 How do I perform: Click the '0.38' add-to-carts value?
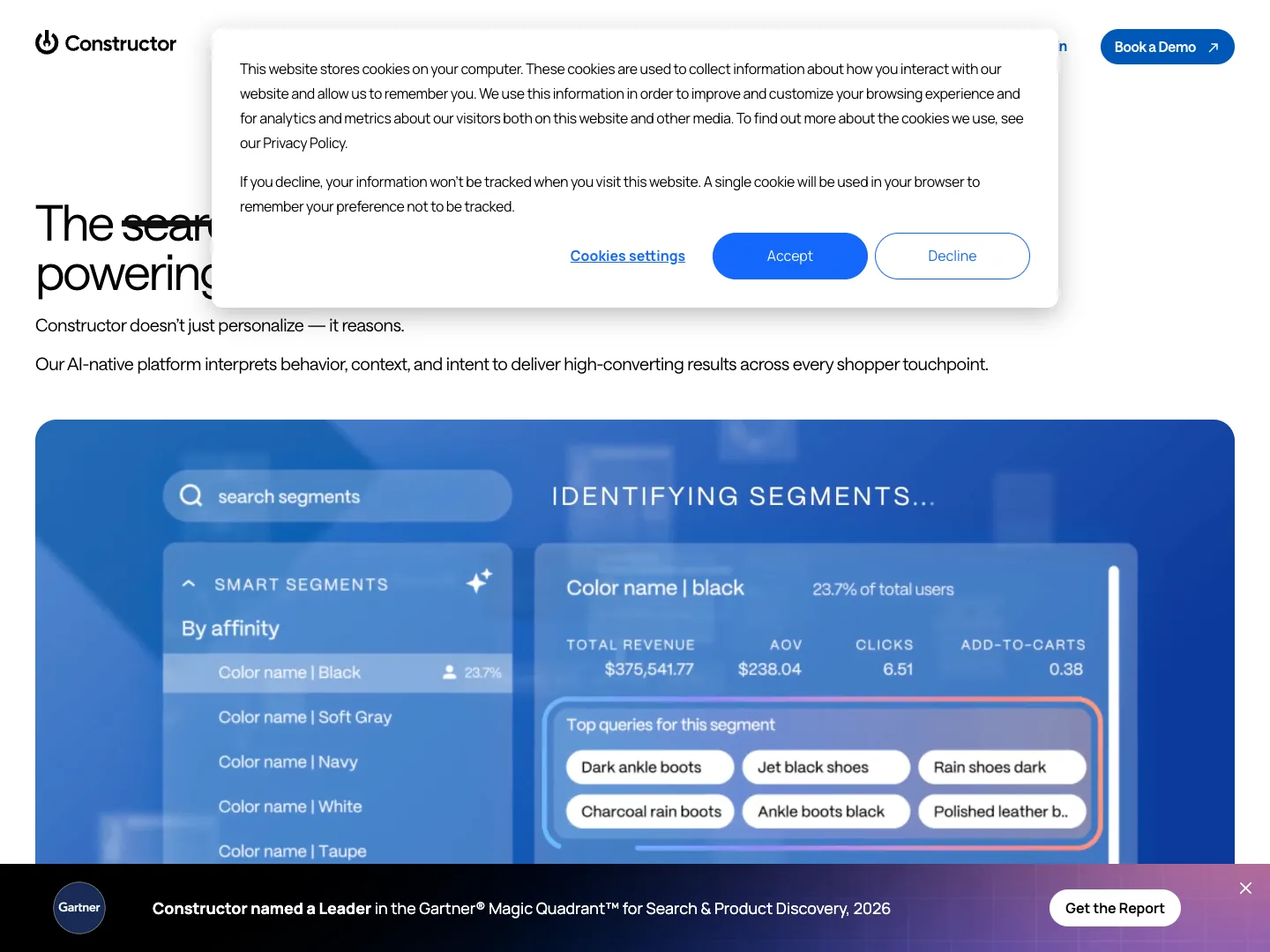[1066, 669]
